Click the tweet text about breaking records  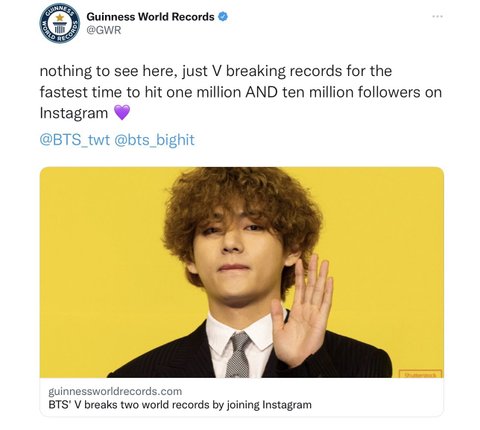point(240,92)
